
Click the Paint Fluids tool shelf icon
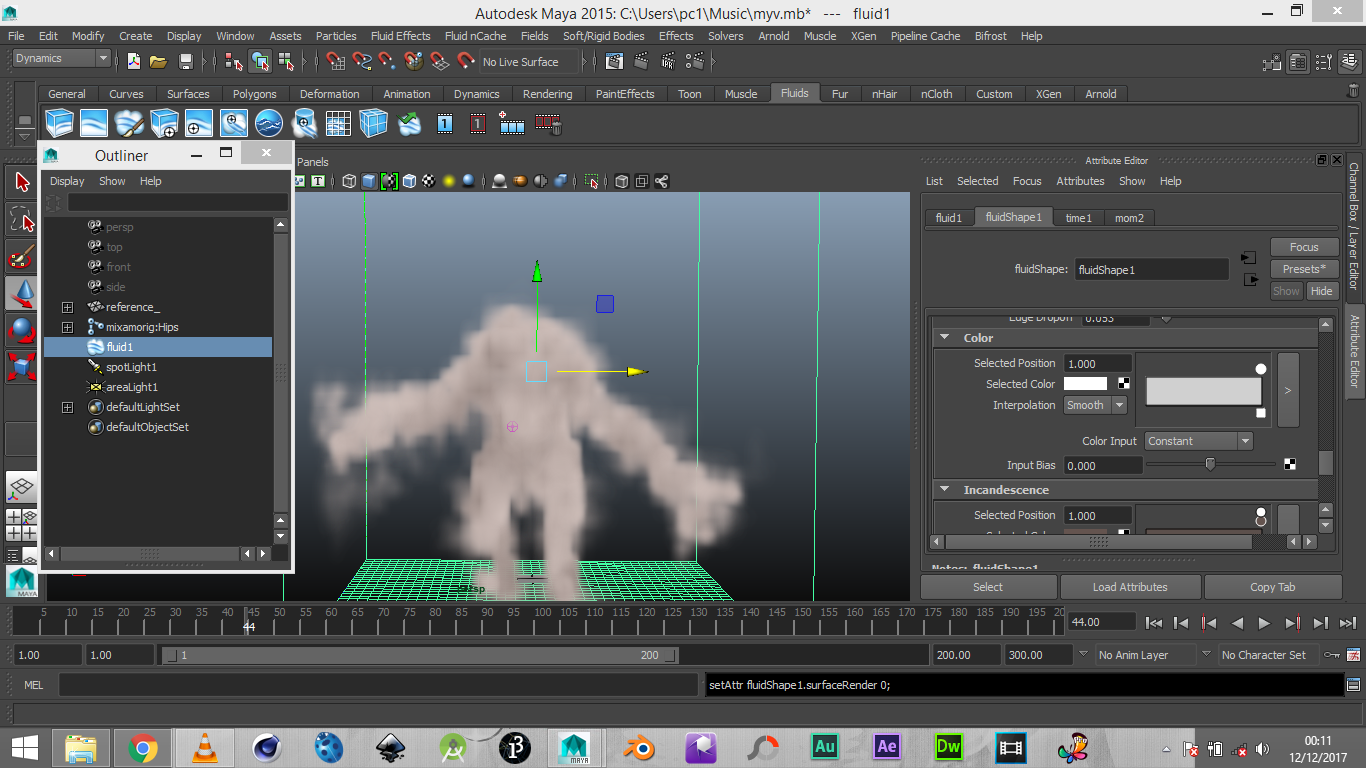click(x=130, y=123)
